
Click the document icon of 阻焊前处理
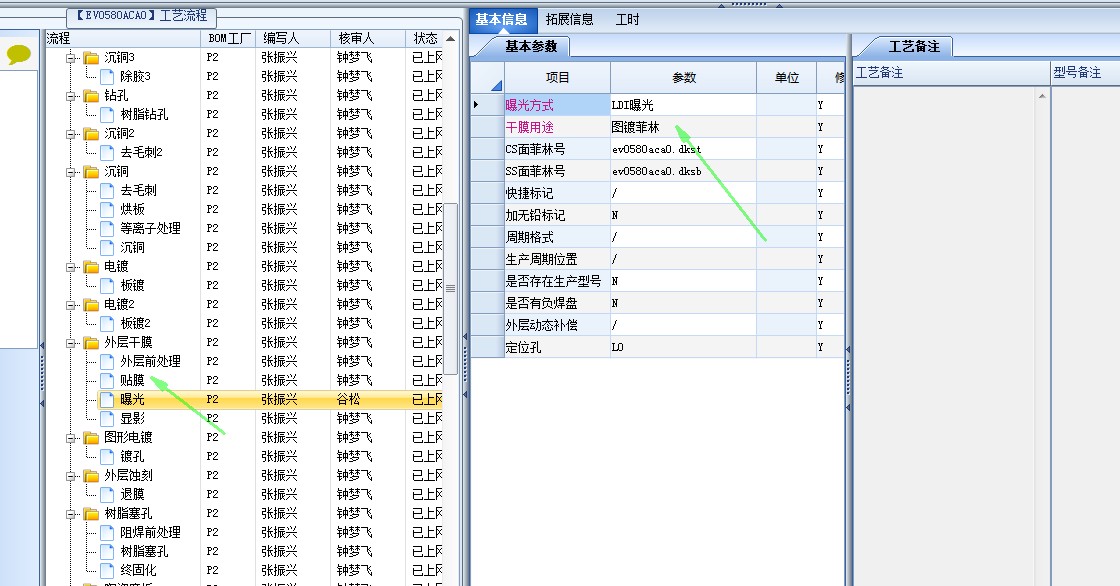[x=107, y=532]
